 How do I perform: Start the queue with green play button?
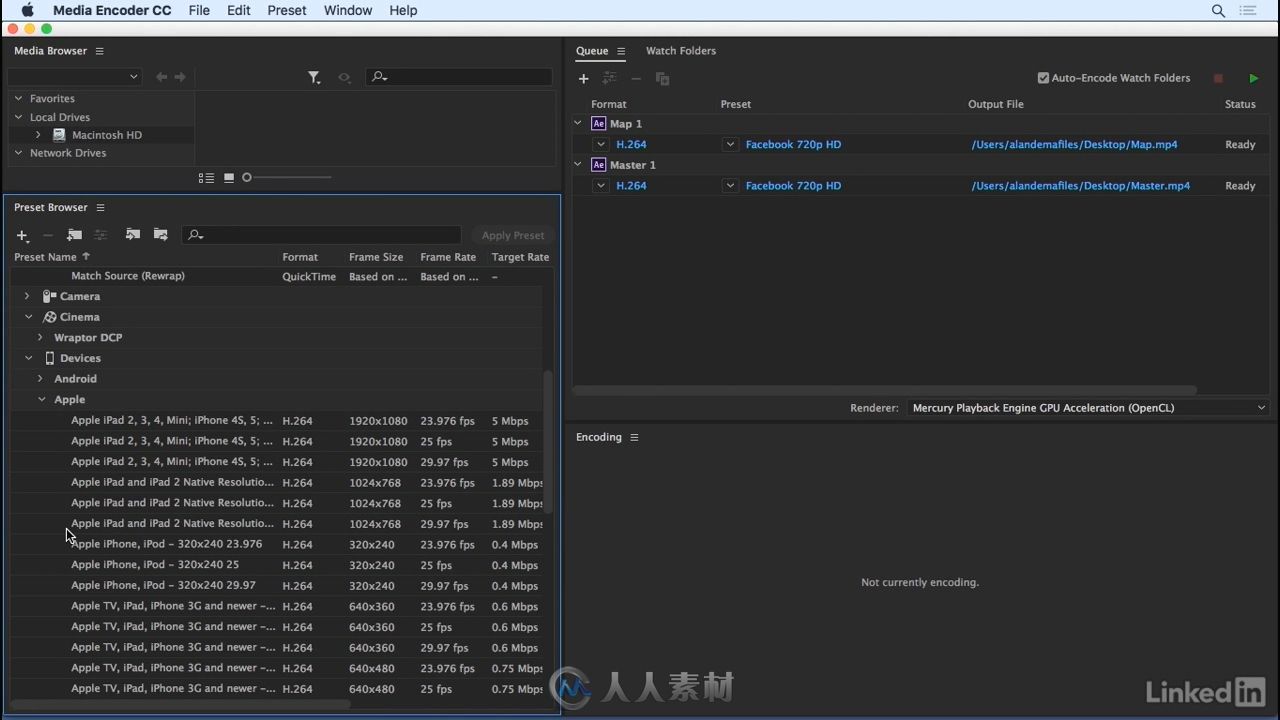(1254, 78)
